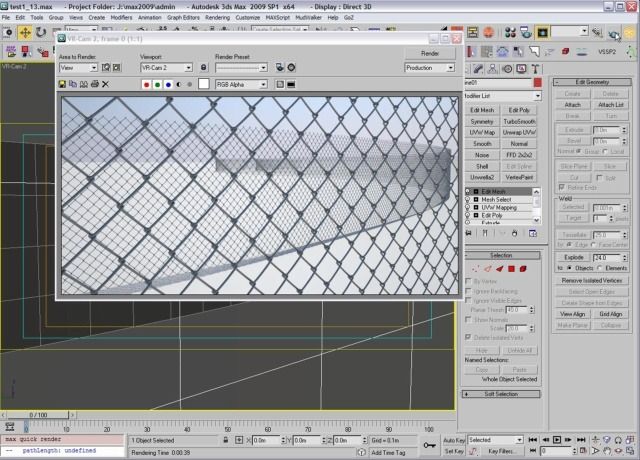Open the Modifier List dropdown

(502, 96)
